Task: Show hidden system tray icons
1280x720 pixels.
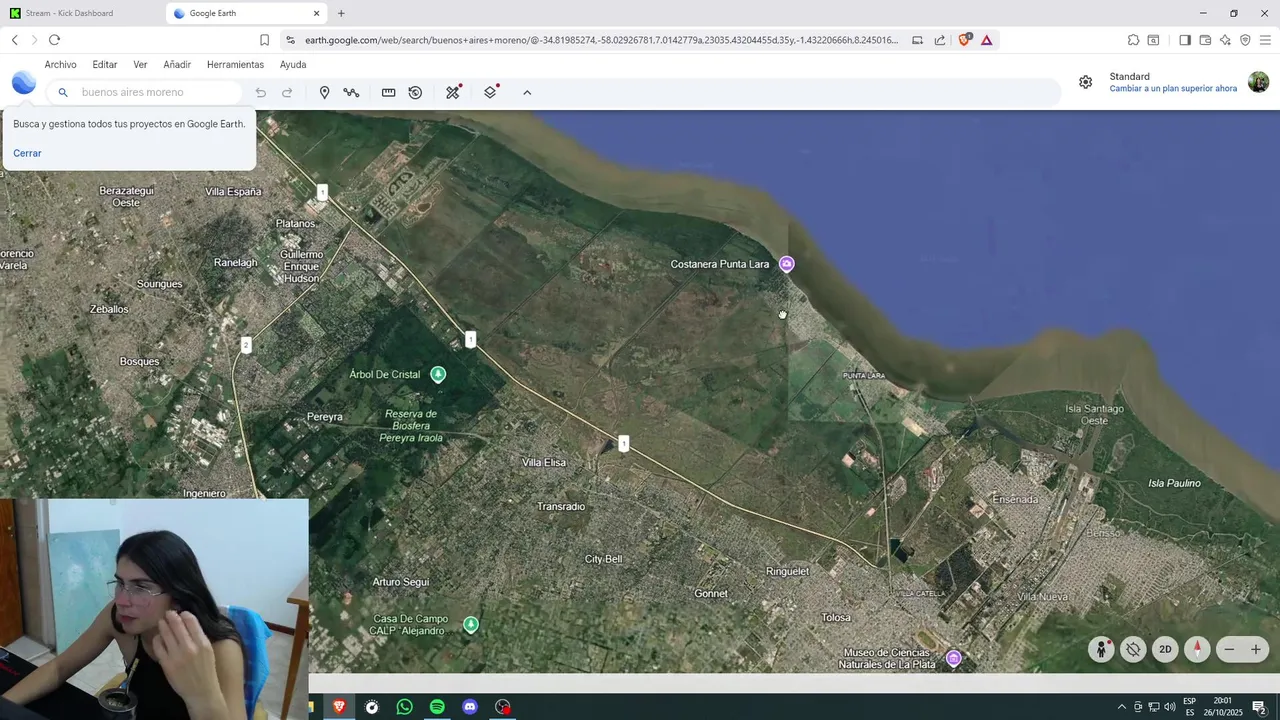Action: click(x=1121, y=707)
